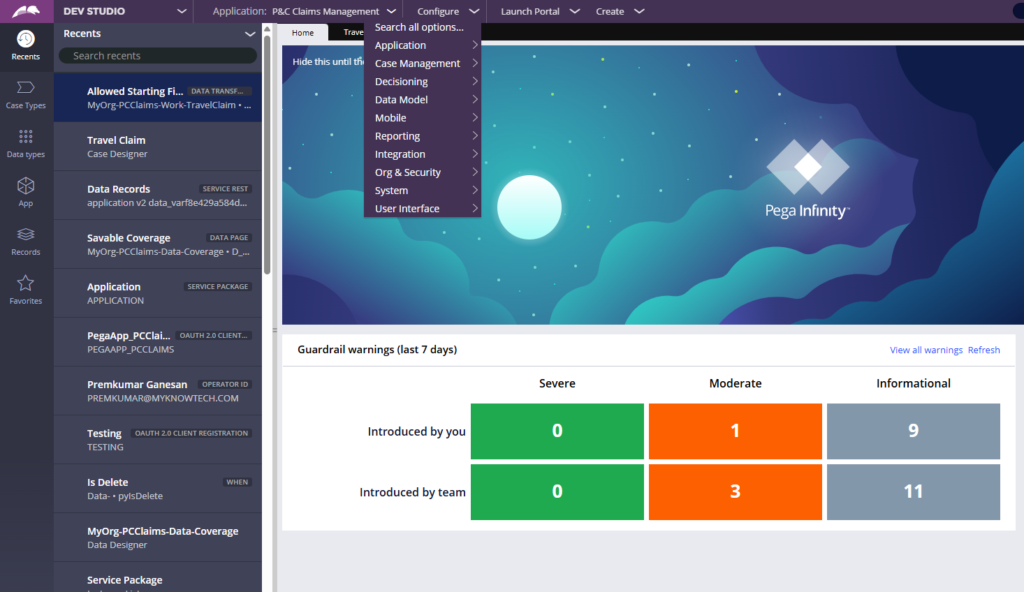Open Application service package recent
Viewport: 1024px width, 592px height.
coord(158,293)
